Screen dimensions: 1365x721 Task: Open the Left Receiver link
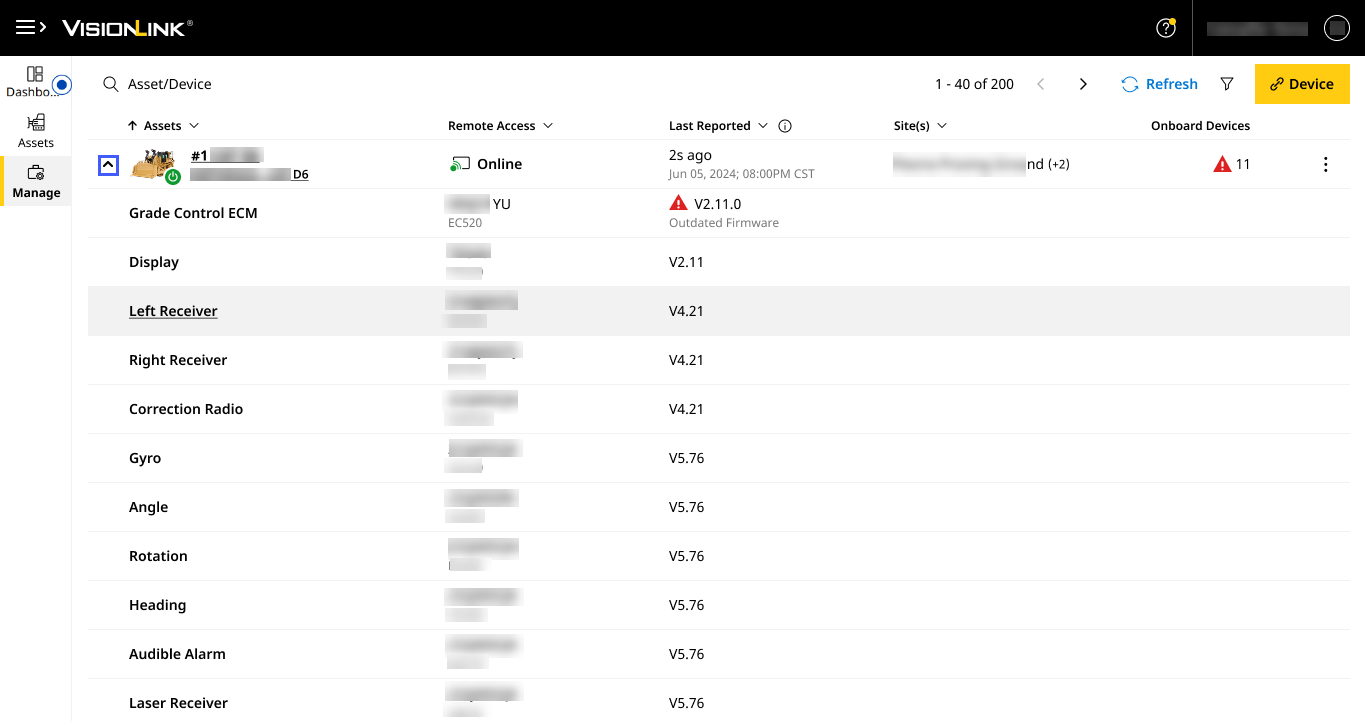173,311
